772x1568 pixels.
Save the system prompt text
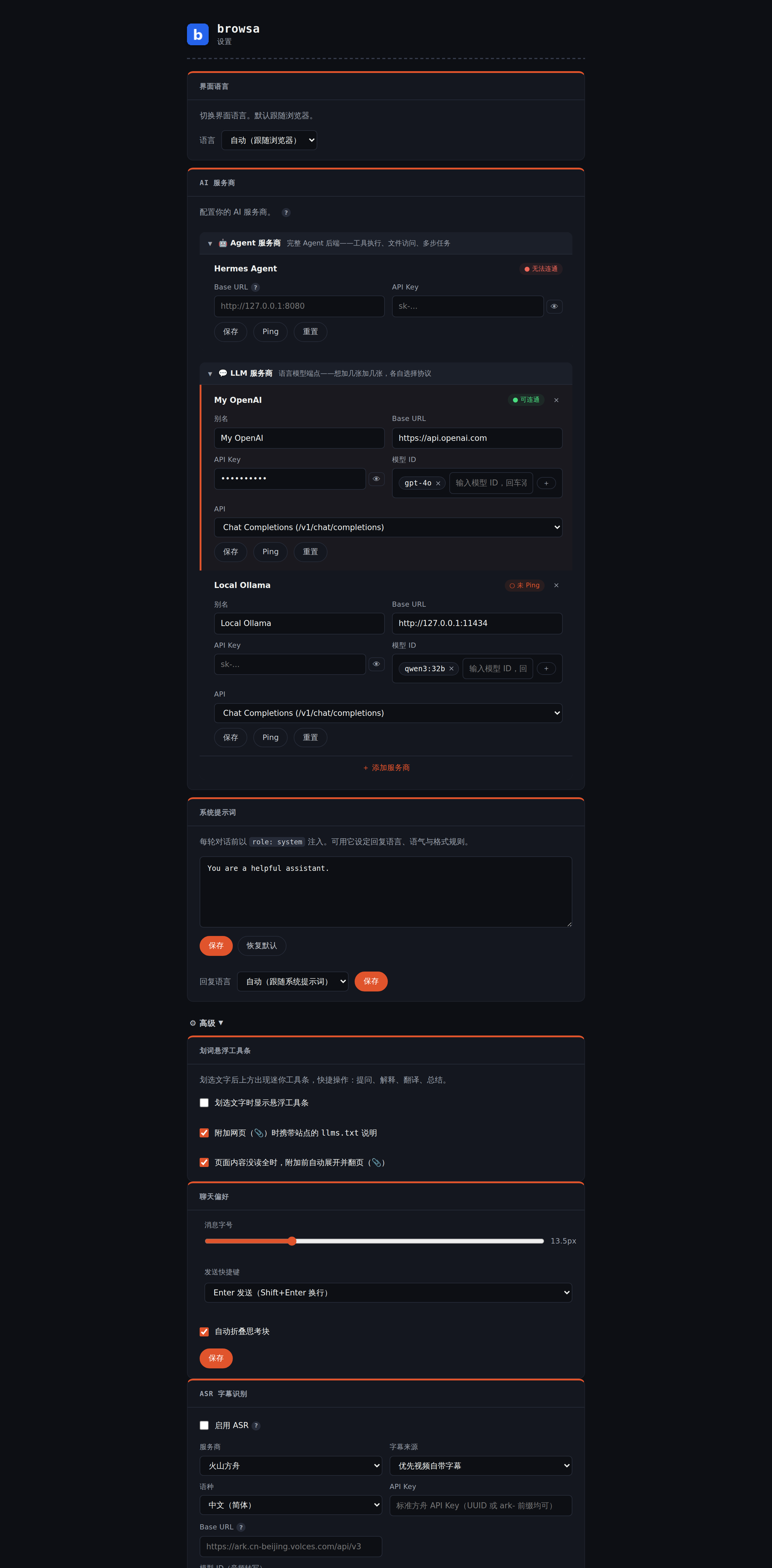pos(216,945)
